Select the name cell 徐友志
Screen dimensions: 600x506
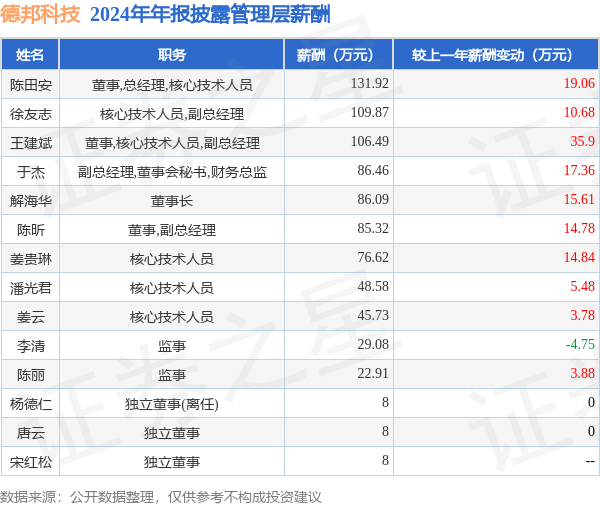coord(31,114)
